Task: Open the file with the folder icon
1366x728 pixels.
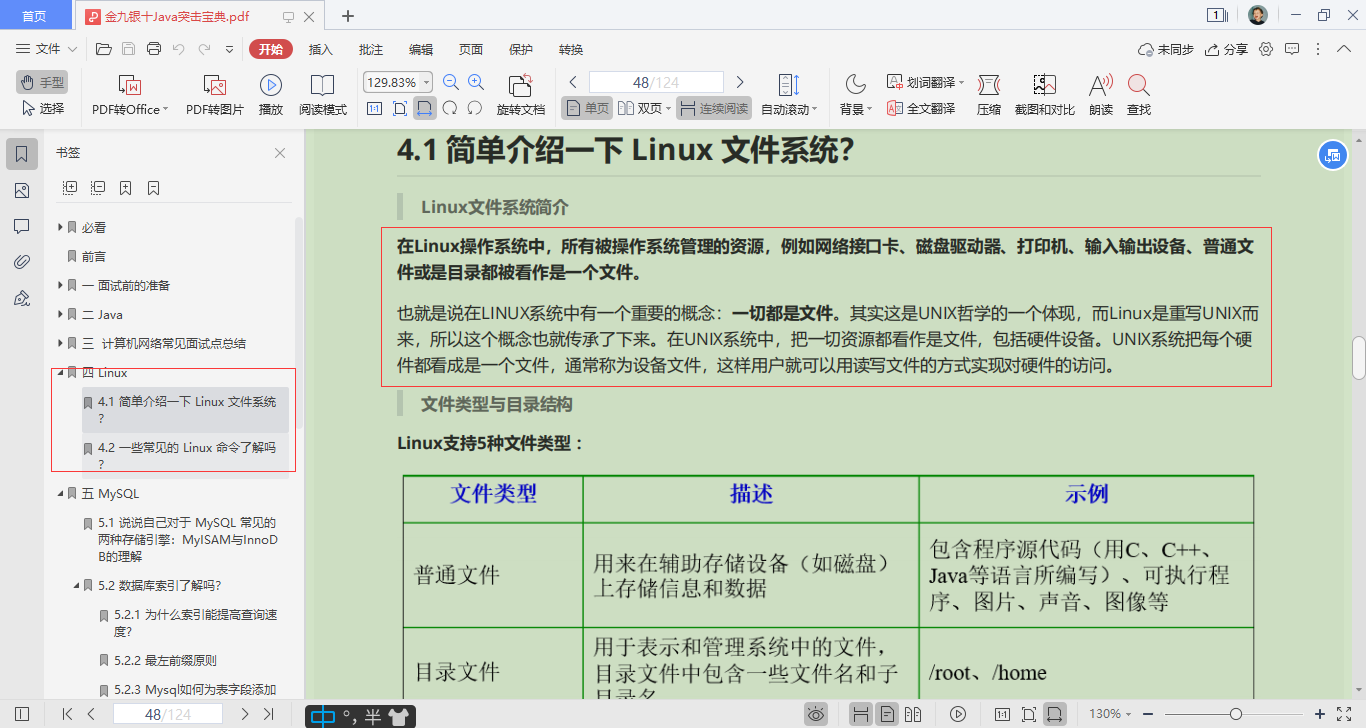Action: point(103,49)
